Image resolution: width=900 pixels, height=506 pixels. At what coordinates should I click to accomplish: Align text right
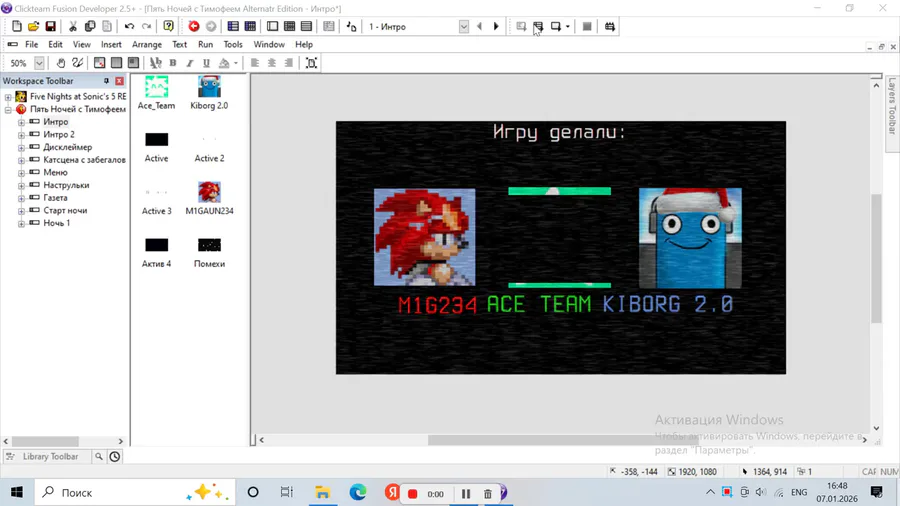(x=289, y=63)
